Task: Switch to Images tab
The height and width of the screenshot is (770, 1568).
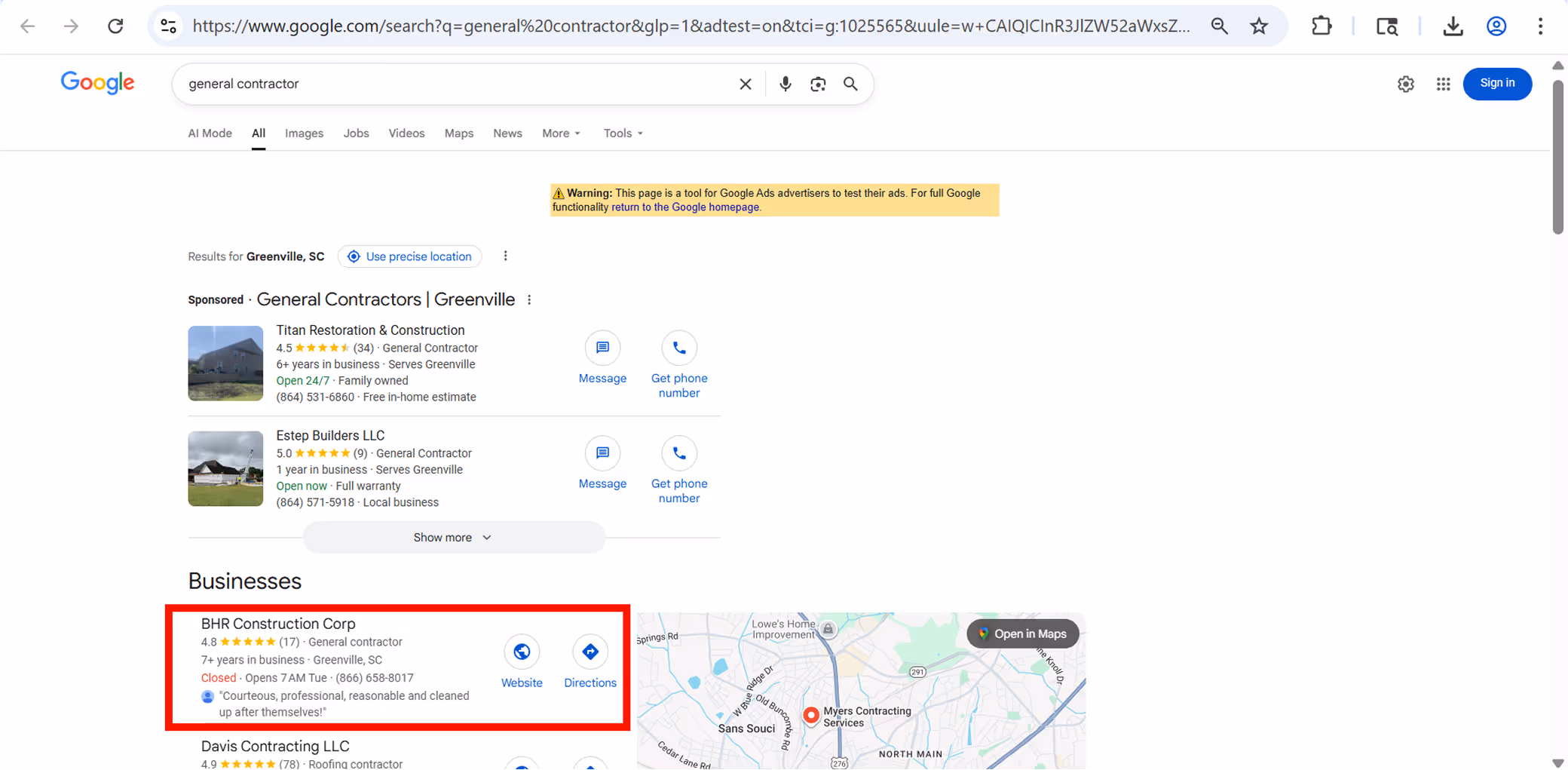Action: (304, 133)
